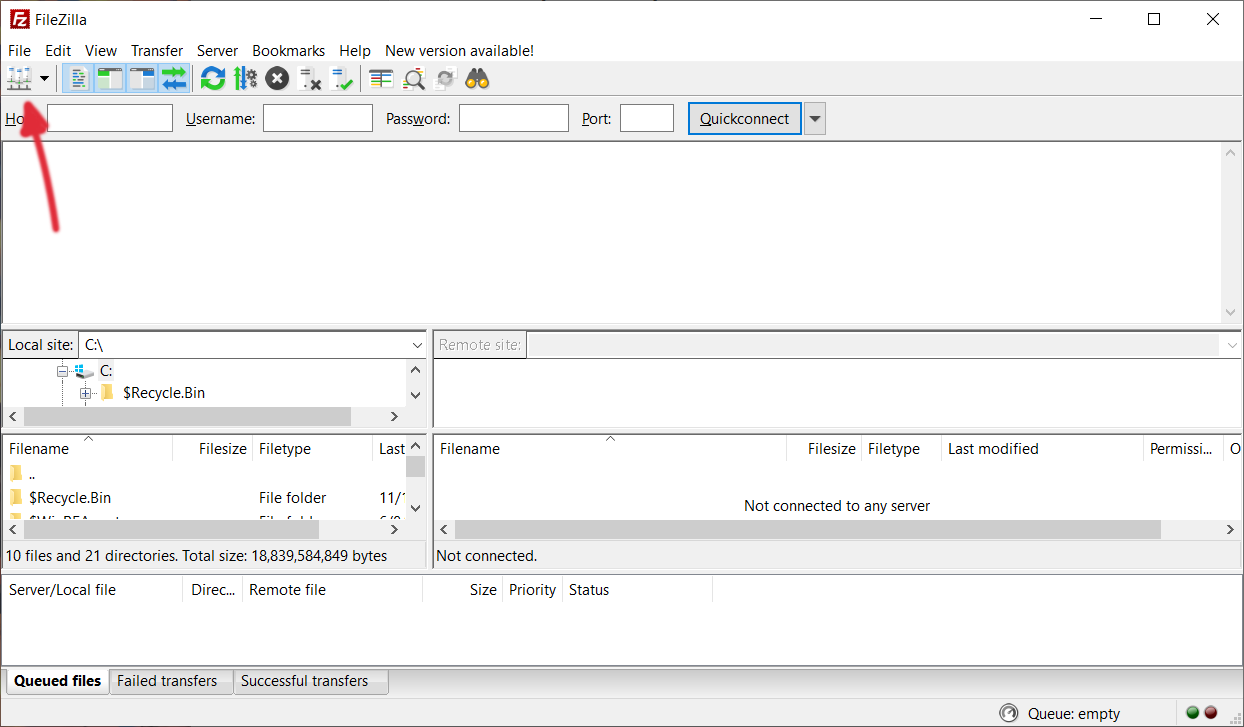Open the Transfer menu
Viewport: 1244px width, 727px height.
[x=157, y=50]
